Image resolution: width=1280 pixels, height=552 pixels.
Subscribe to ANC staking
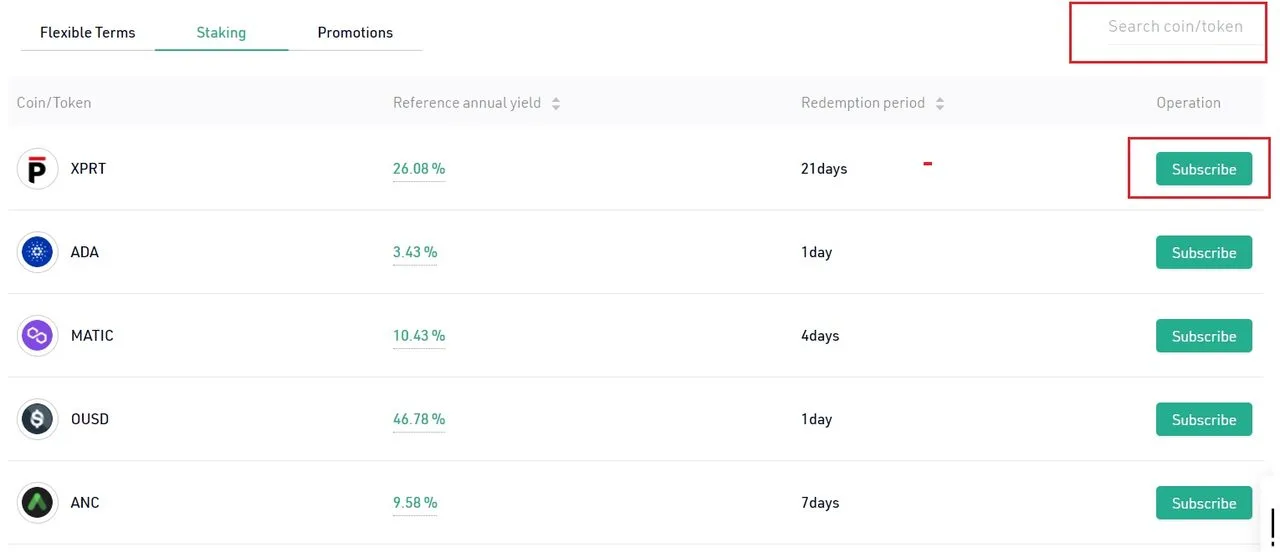[1204, 503]
